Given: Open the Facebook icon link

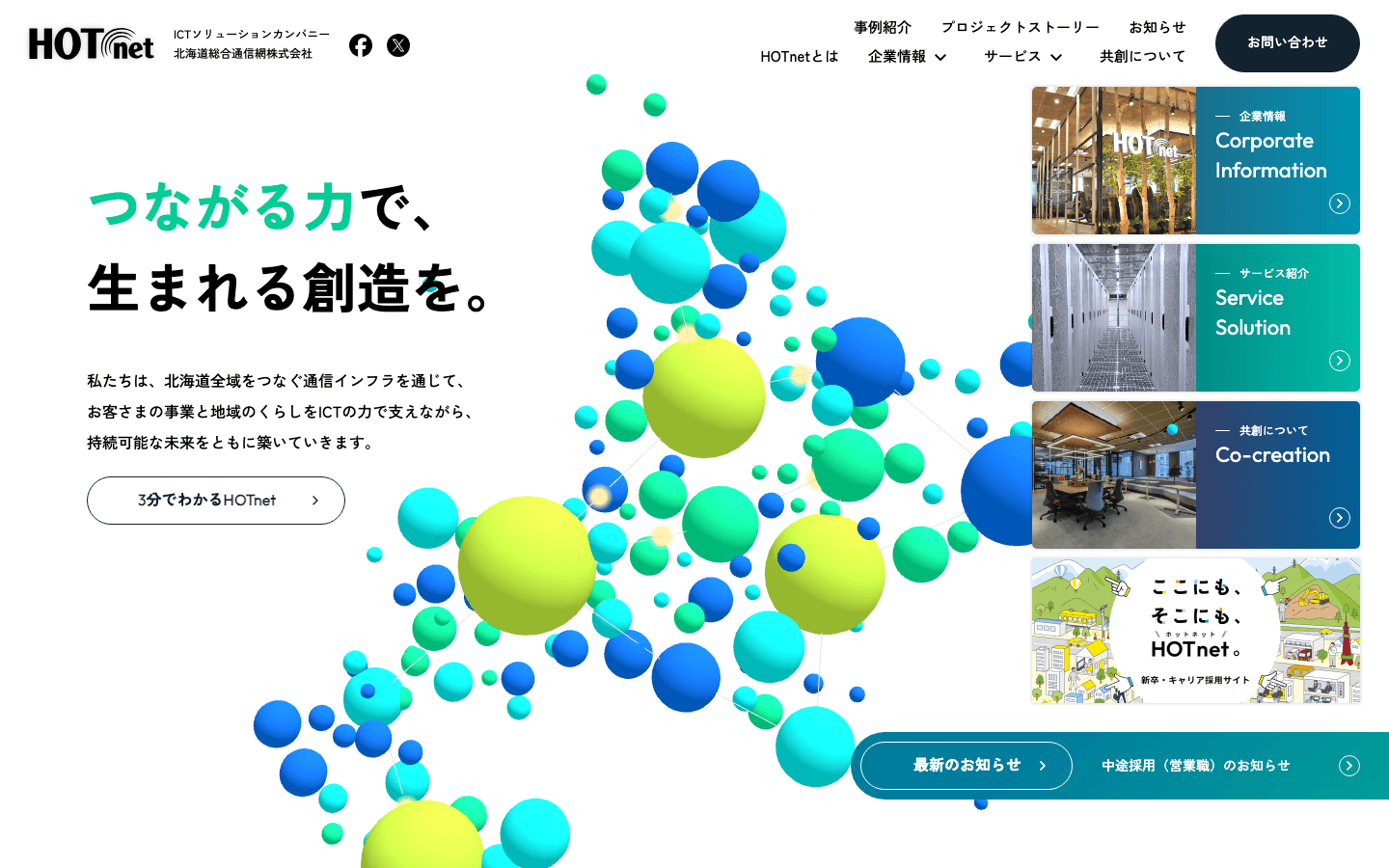Looking at the screenshot, I should 361,45.
